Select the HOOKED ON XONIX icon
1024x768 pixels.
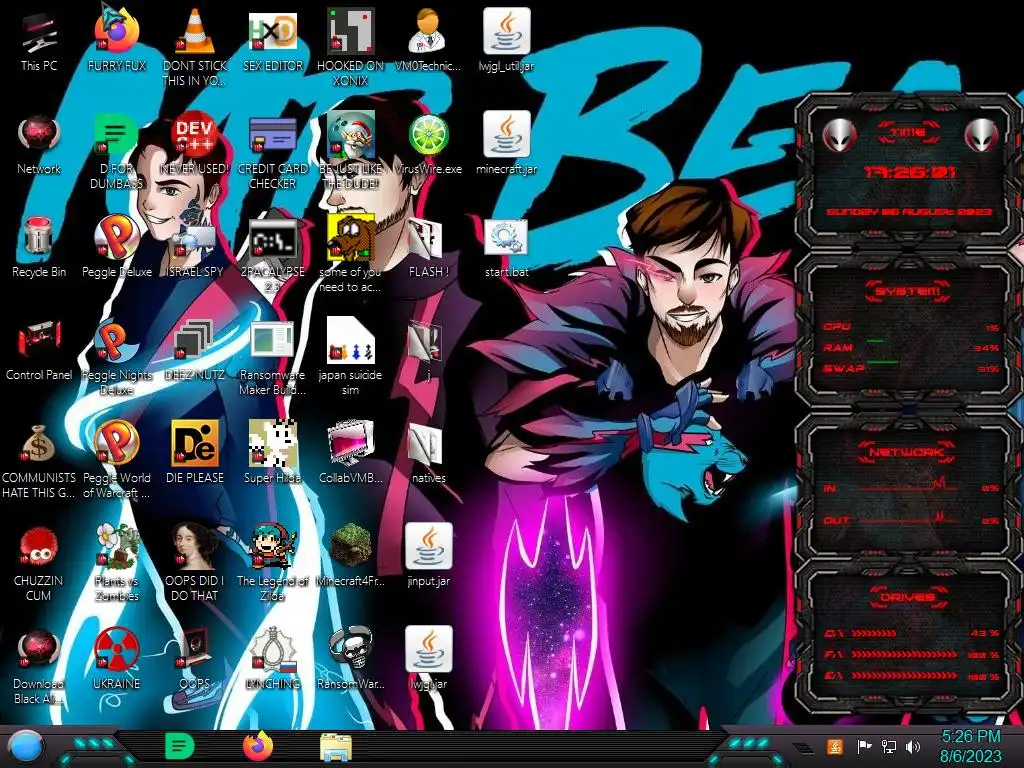[351, 33]
